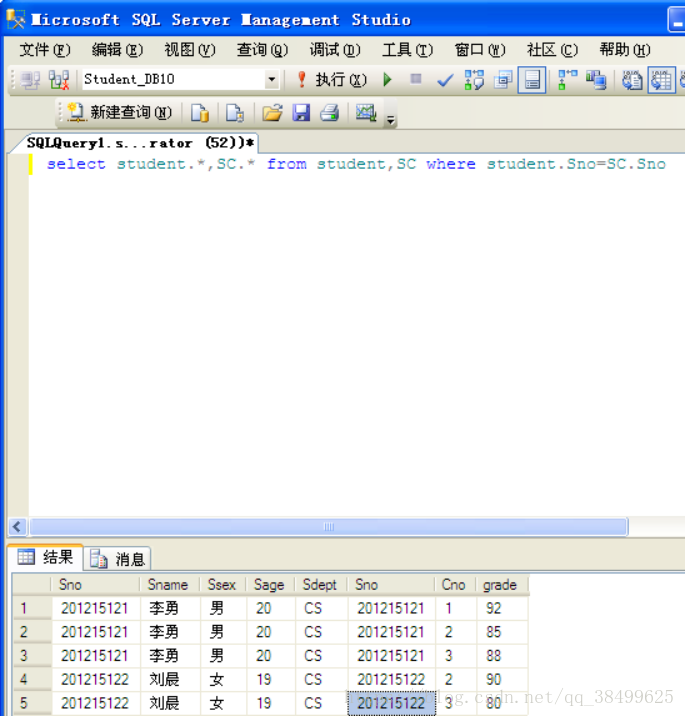Click the Sdept column header
The width and height of the screenshot is (685, 717).
[x=321, y=585]
